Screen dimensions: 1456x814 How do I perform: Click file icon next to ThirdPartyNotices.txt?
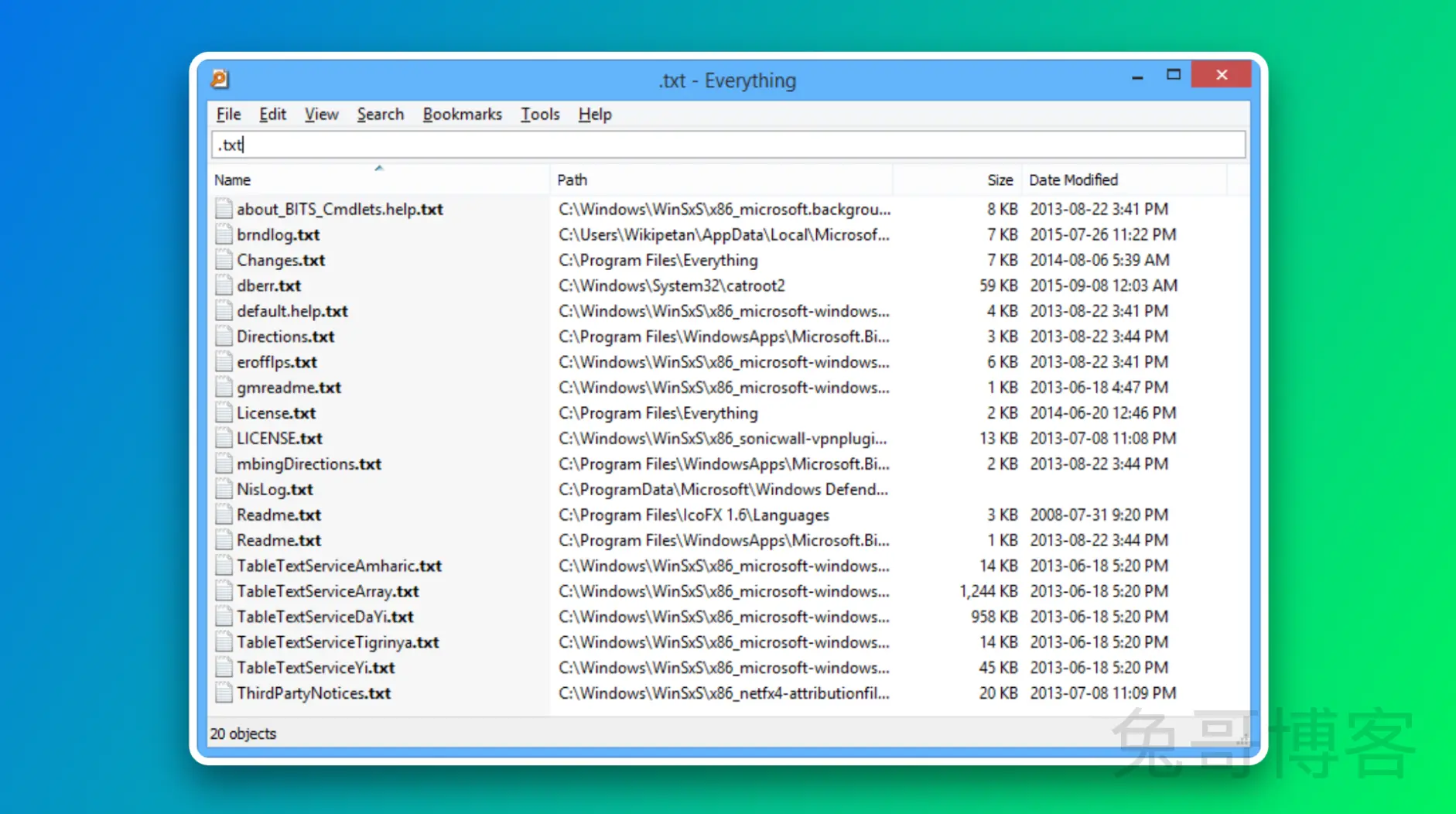[224, 693]
